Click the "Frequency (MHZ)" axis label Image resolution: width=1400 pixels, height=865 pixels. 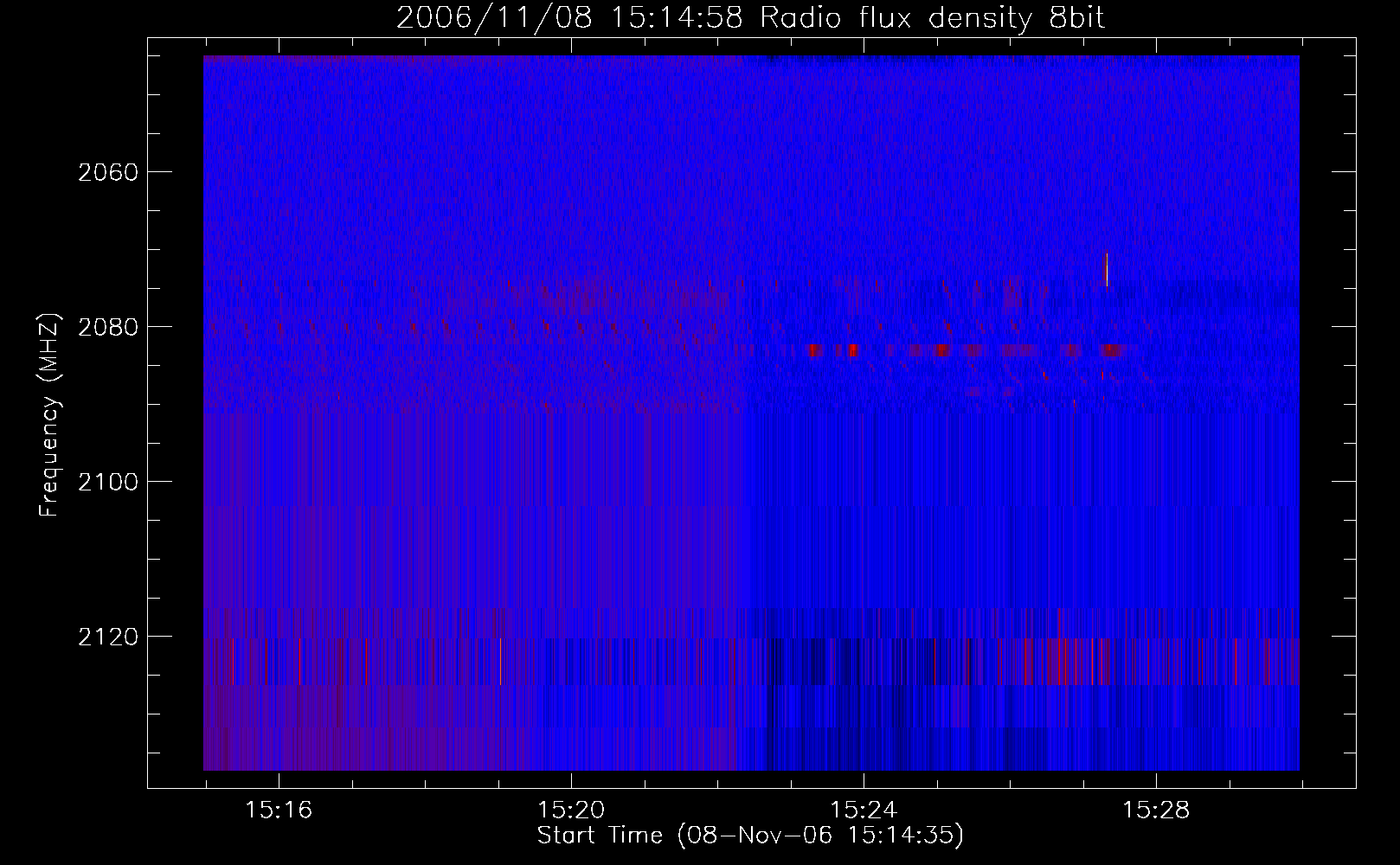click(x=50, y=414)
